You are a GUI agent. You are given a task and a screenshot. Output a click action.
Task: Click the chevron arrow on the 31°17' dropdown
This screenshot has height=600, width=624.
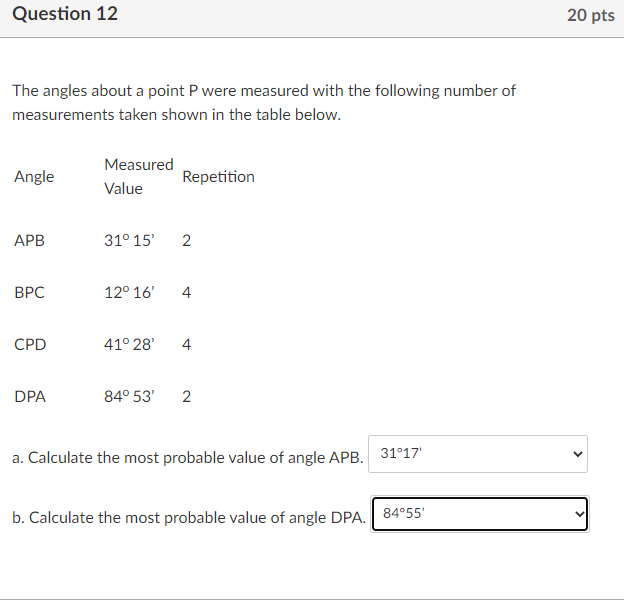(x=577, y=454)
